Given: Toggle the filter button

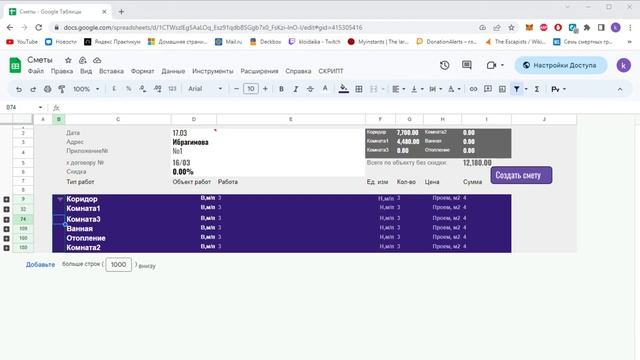Looking at the screenshot, I should [x=516, y=89].
